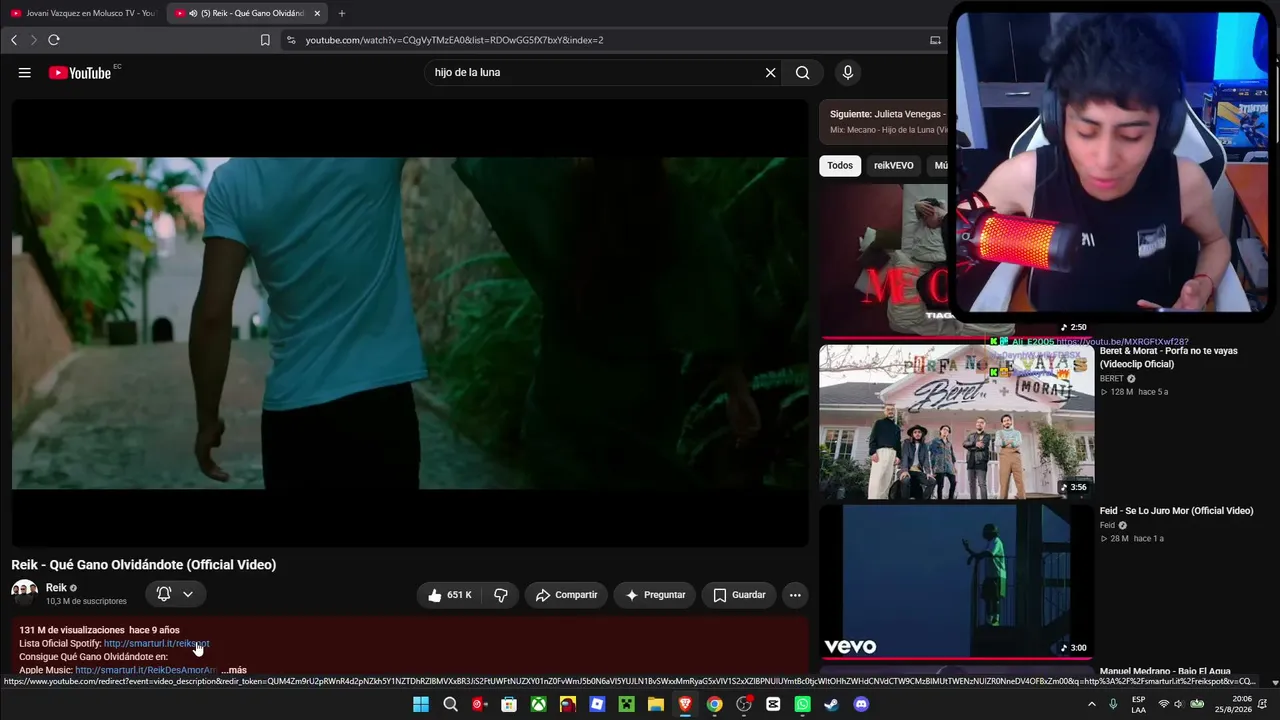Click the tray microphone status icon
Viewport: 1280px width, 720px height.
[1113, 705]
